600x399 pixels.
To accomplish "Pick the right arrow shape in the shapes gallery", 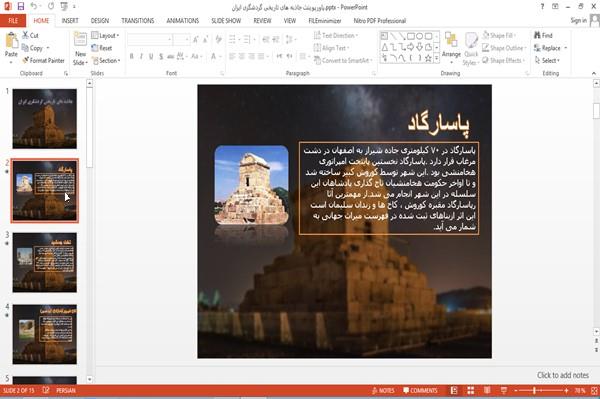I will [411, 47].
